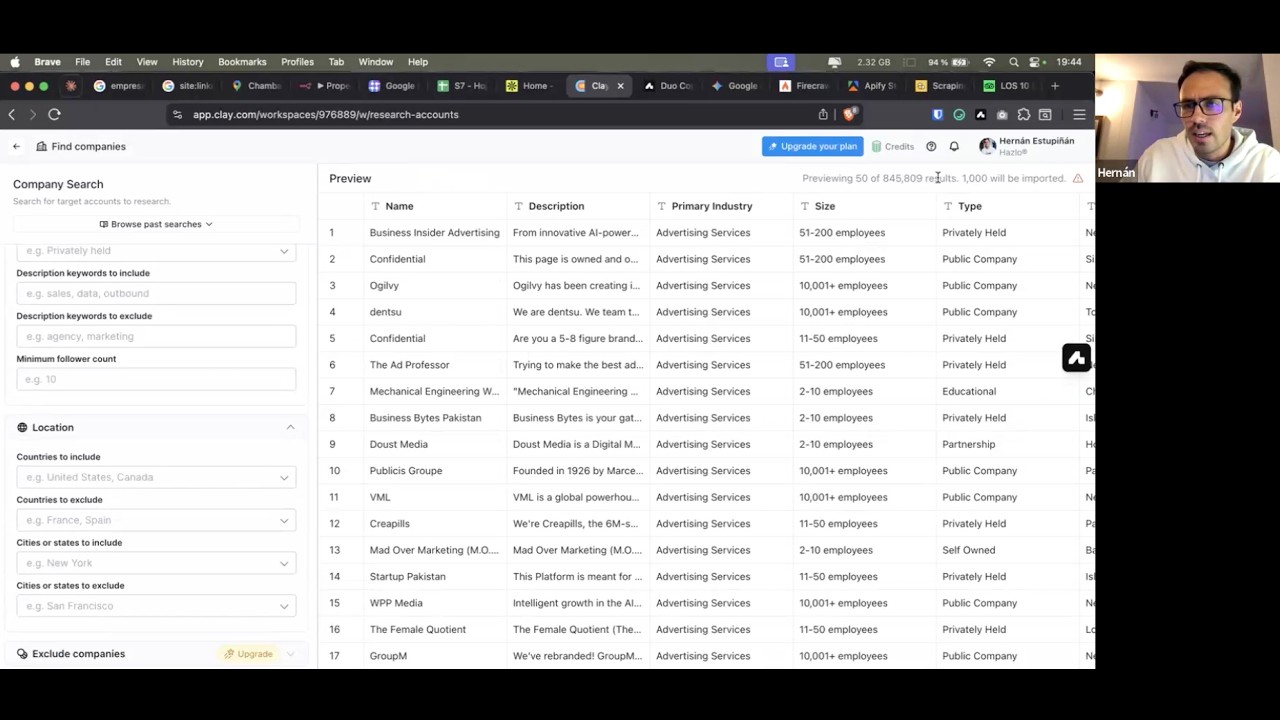Open Cities or states to exclude dropdown
Viewport: 1280px width, 720px height.
(x=156, y=606)
